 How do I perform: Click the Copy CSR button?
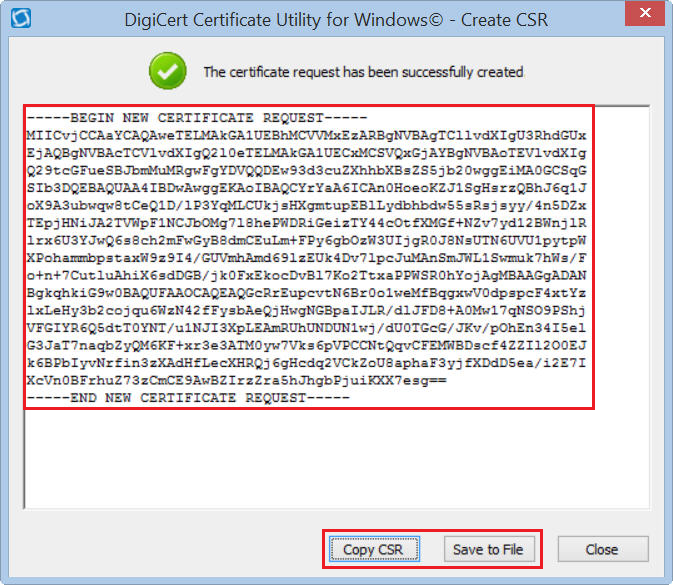click(x=374, y=549)
